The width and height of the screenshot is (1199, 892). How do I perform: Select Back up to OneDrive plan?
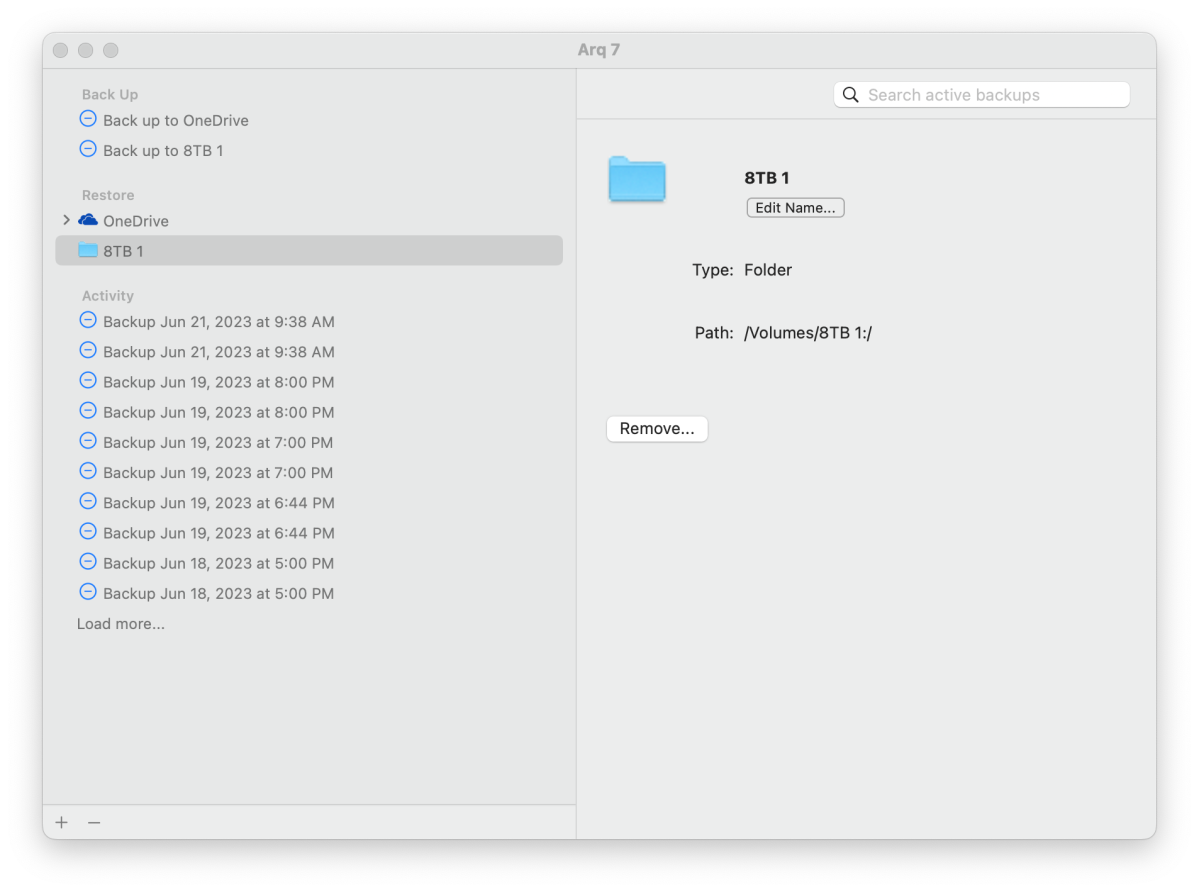tap(175, 121)
